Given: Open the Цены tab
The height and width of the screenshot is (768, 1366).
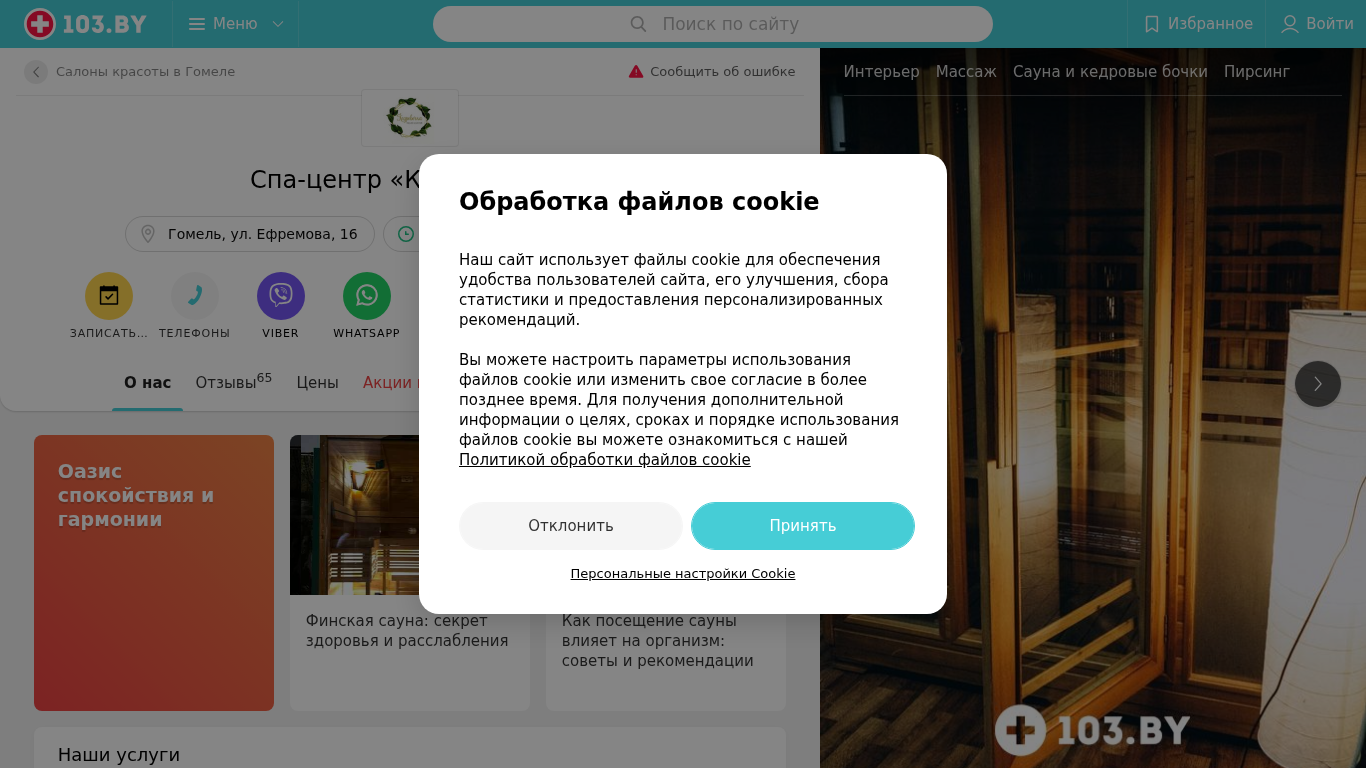Looking at the screenshot, I should coord(317,382).
